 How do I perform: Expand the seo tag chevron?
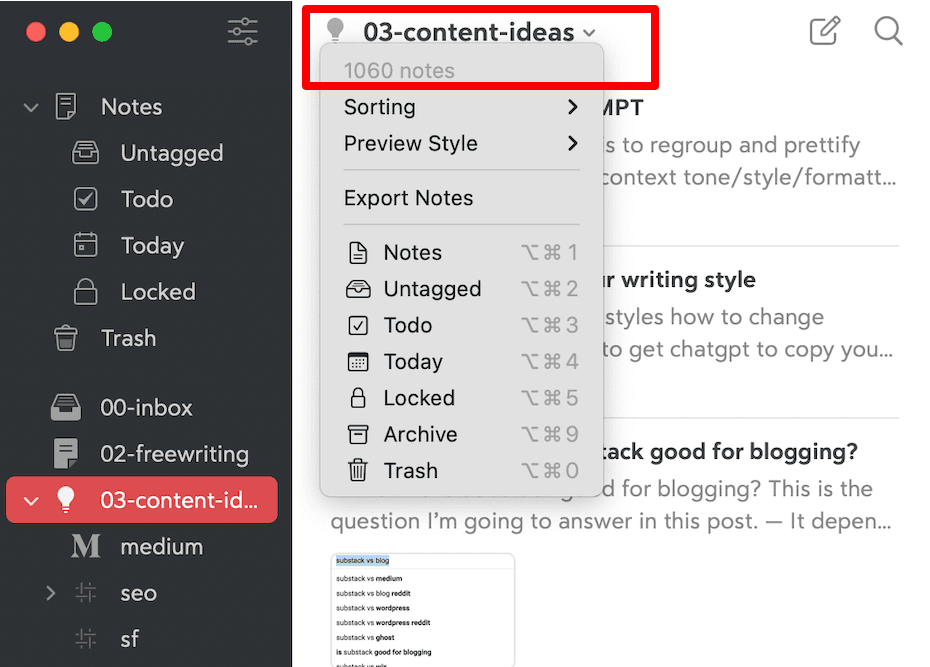point(51,592)
